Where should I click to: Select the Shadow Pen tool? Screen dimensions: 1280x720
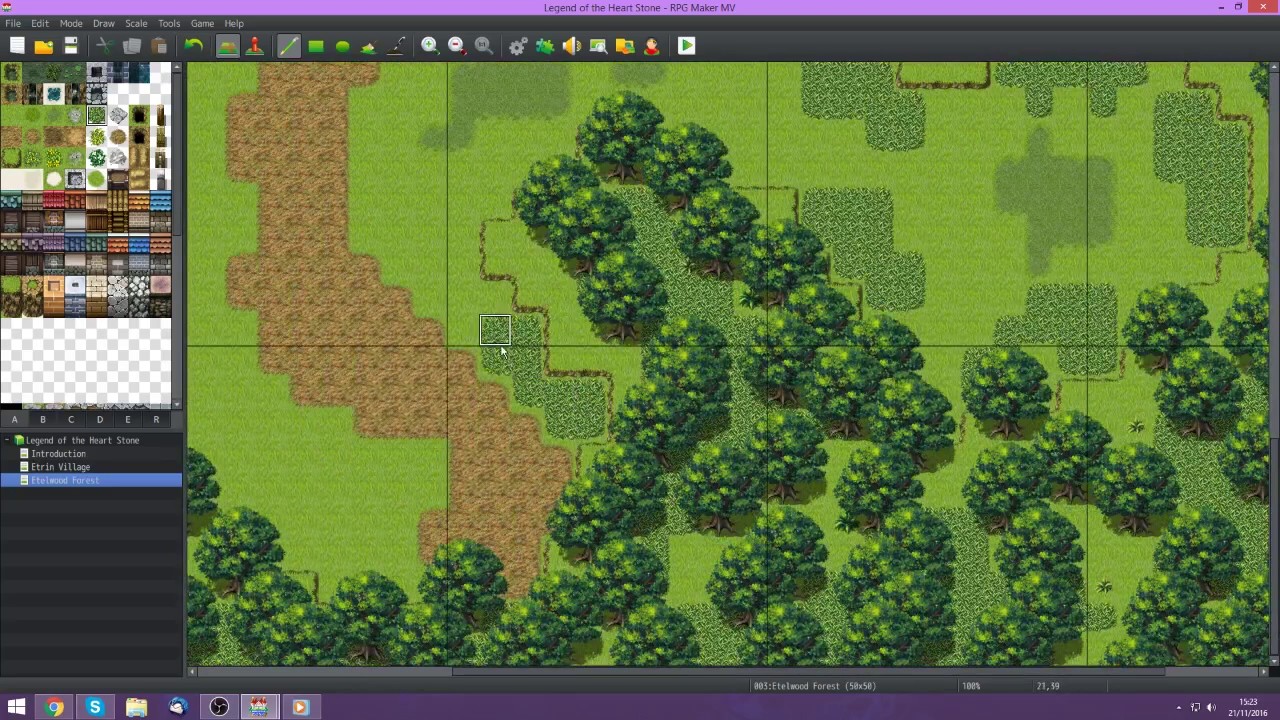tap(396, 46)
